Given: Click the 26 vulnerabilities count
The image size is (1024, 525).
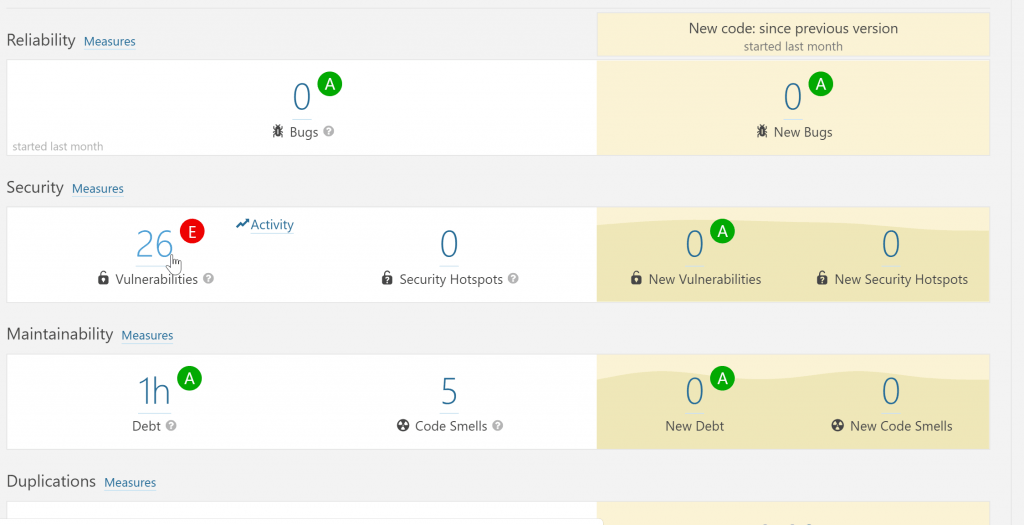Looking at the screenshot, I should [x=154, y=244].
